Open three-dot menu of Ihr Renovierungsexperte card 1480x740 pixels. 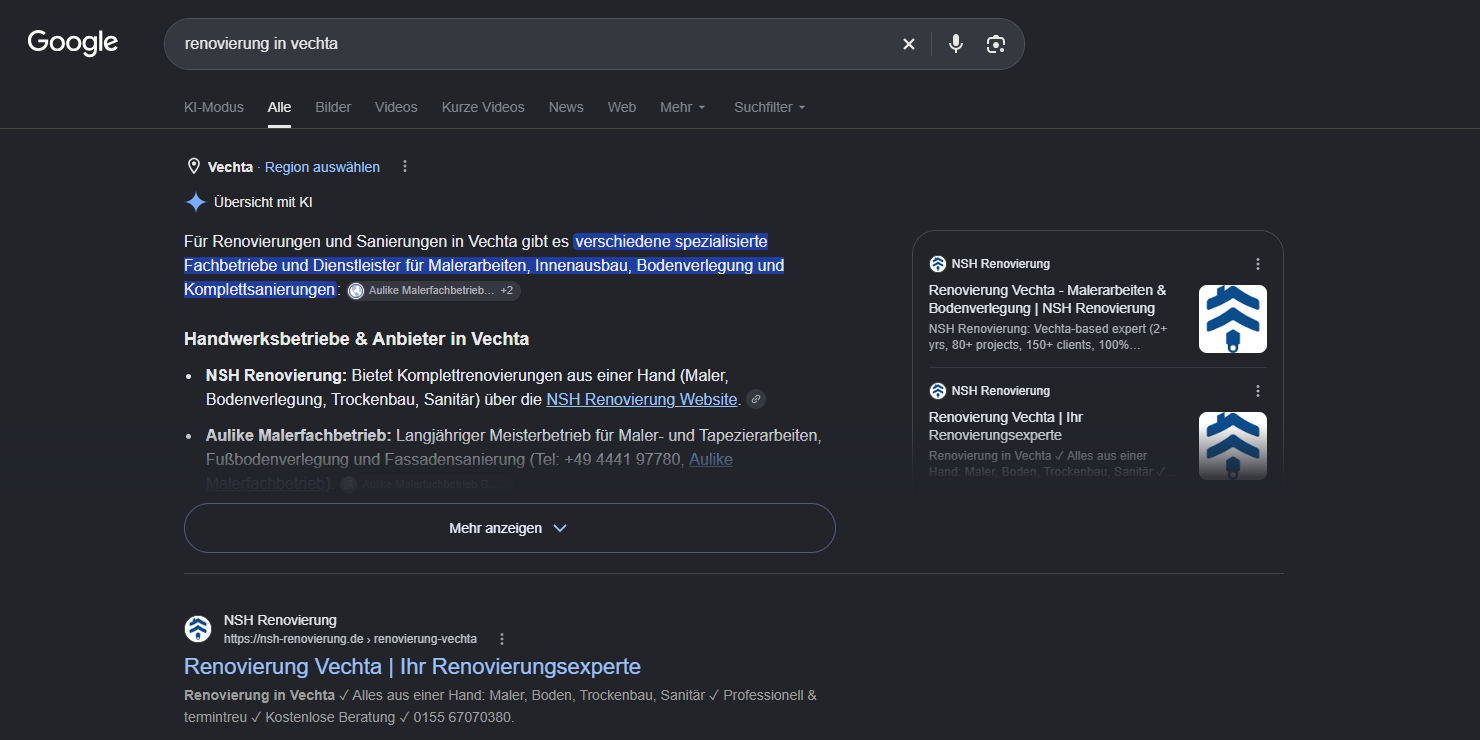(1258, 391)
